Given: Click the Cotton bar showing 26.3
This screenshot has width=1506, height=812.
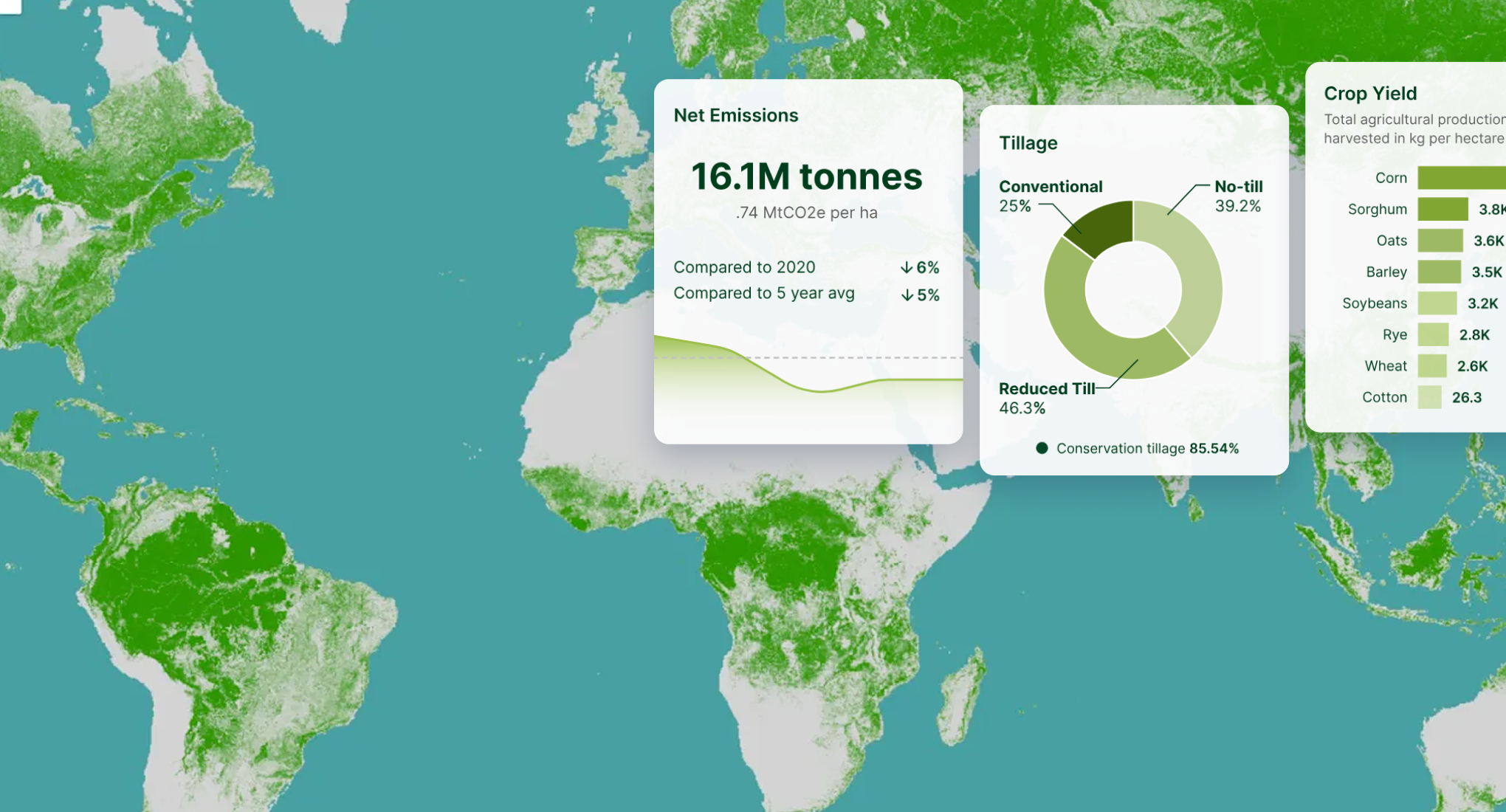Looking at the screenshot, I should click(x=1428, y=397).
